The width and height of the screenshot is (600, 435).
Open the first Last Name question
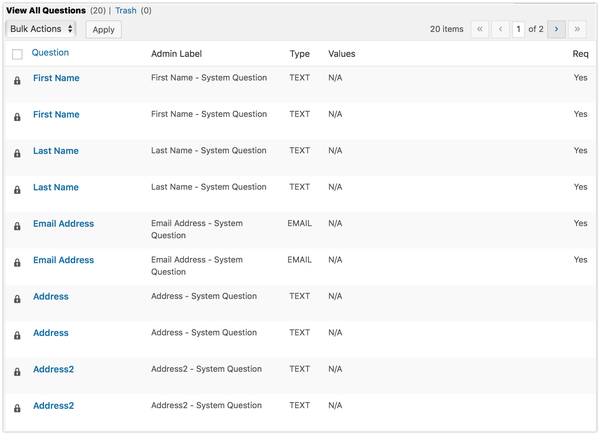[56, 151]
